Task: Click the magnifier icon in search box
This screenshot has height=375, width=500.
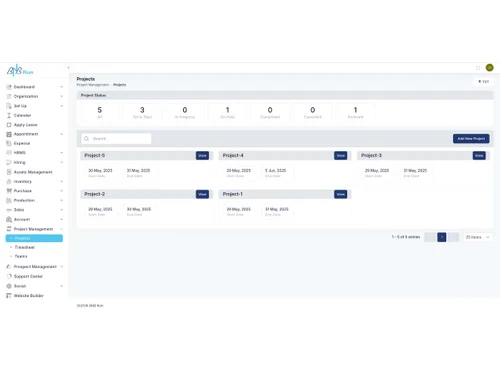Action: 87,139
